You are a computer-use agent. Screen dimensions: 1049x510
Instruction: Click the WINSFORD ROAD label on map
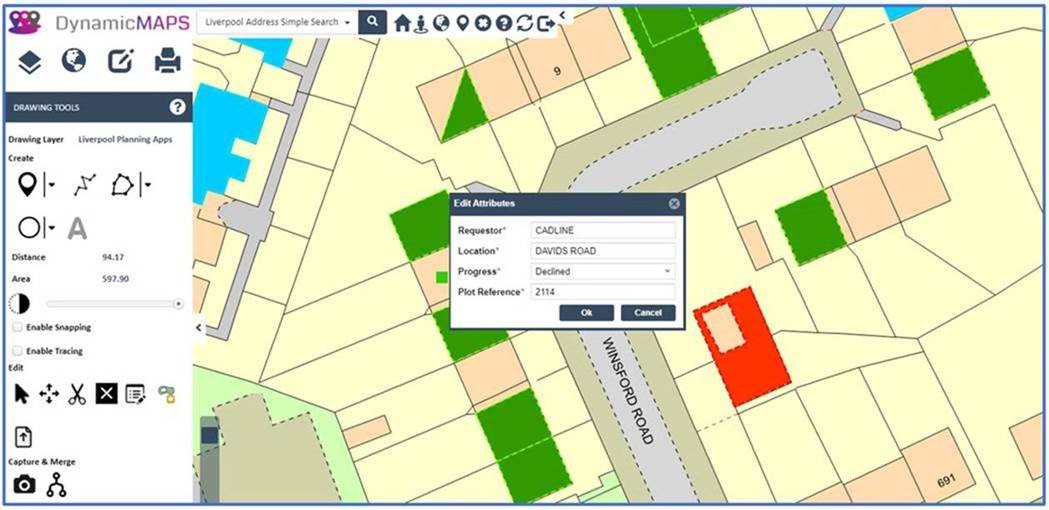(628, 392)
